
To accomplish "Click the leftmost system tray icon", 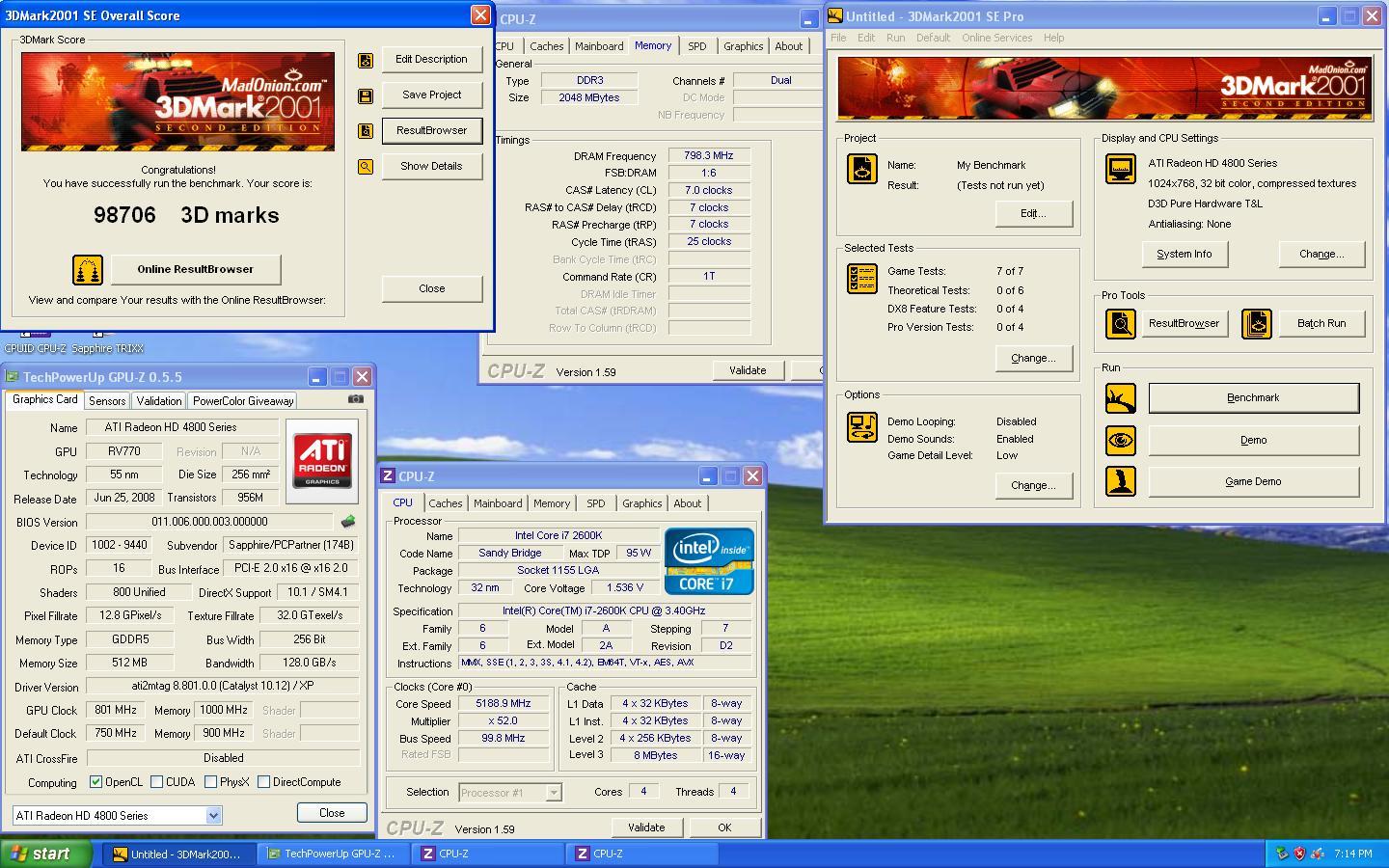I will pos(1281,854).
